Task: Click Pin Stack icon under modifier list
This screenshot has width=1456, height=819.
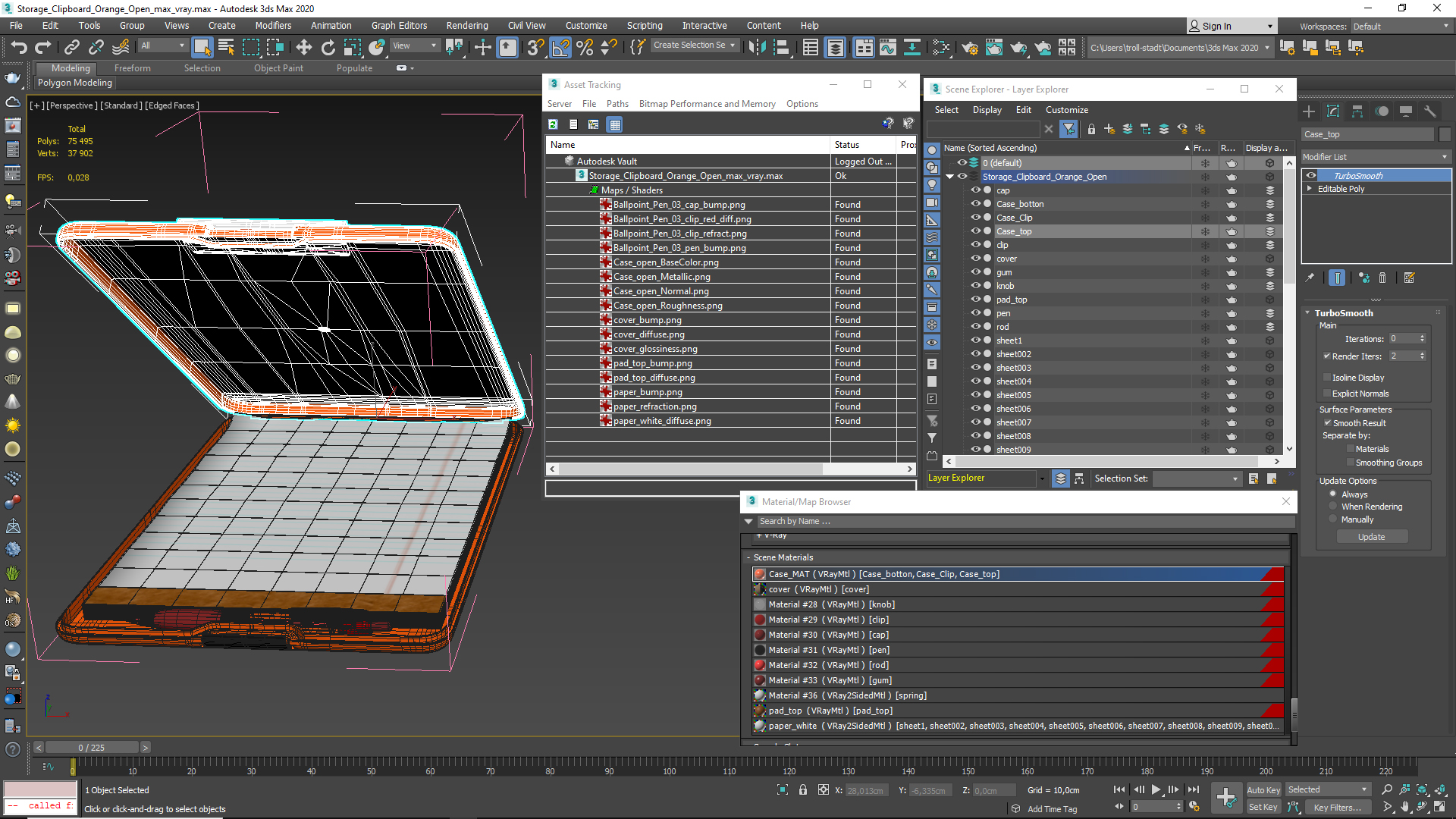Action: tap(1310, 278)
